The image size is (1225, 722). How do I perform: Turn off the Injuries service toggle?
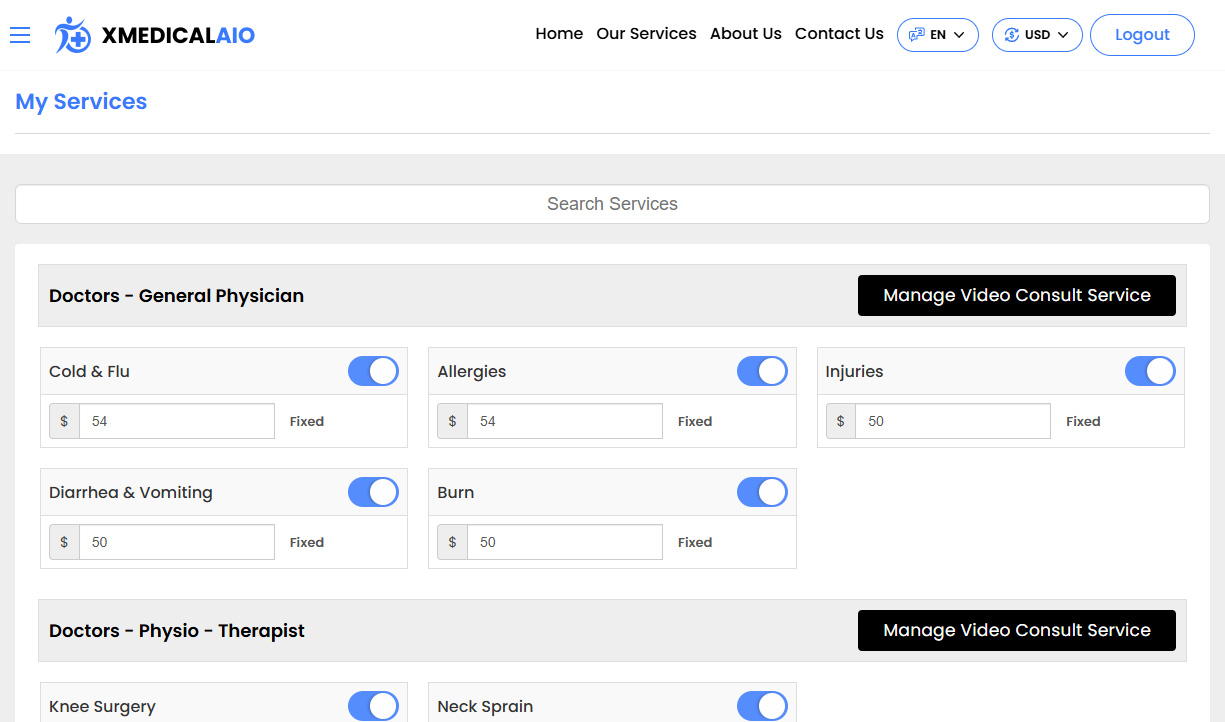pos(1150,371)
